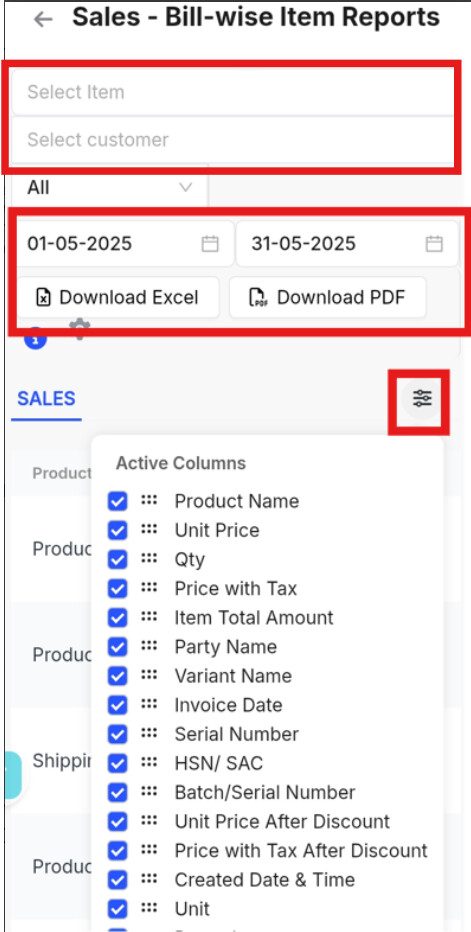Click the gear settings icon

pyautogui.click(x=79, y=328)
